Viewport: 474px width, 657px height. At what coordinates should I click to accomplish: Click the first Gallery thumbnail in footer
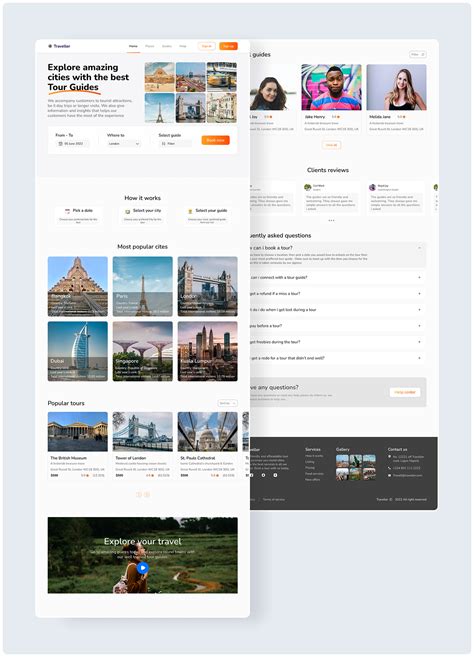click(x=342, y=461)
